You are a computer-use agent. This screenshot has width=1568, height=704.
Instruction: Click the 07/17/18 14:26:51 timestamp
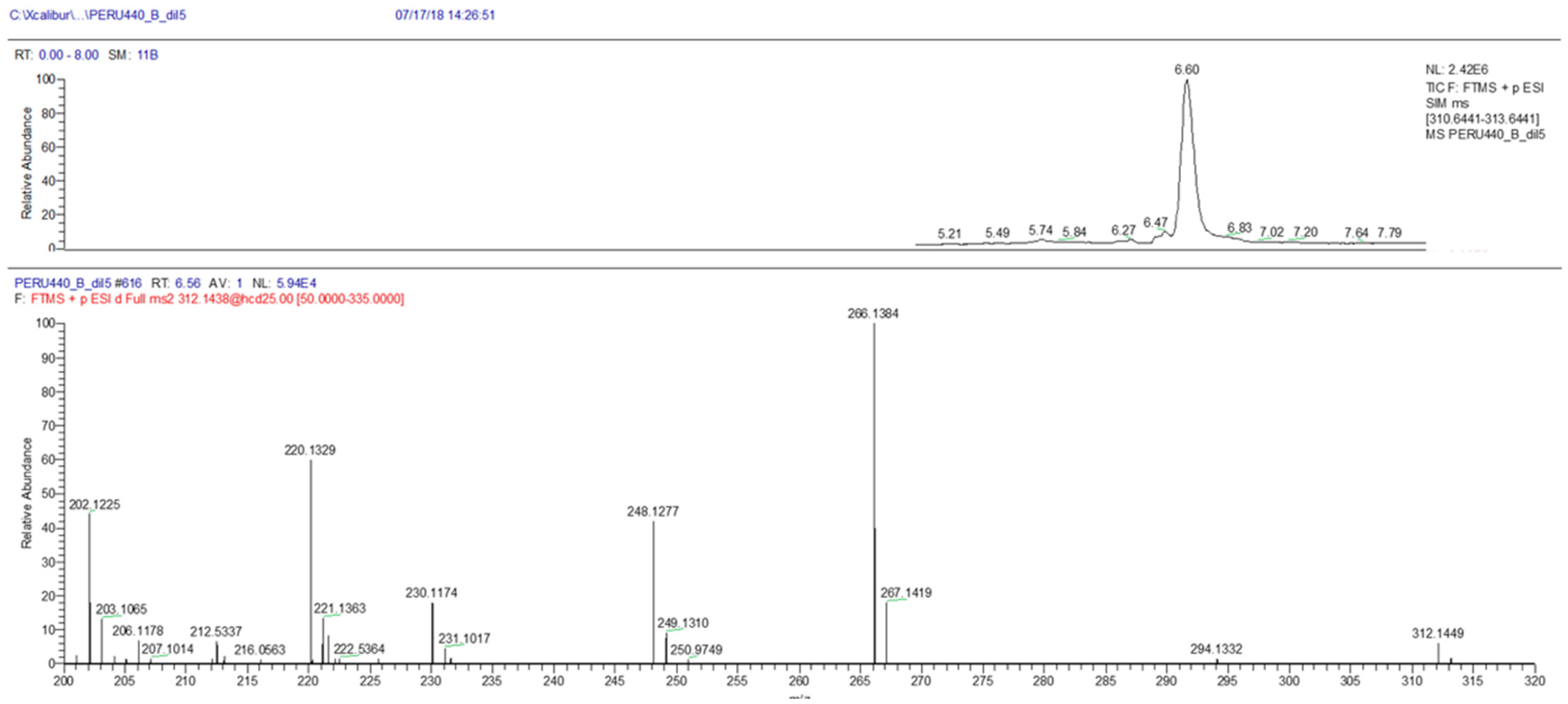[x=445, y=15]
